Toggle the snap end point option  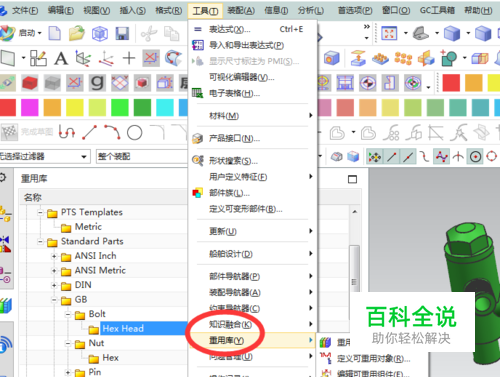point(392,156)
